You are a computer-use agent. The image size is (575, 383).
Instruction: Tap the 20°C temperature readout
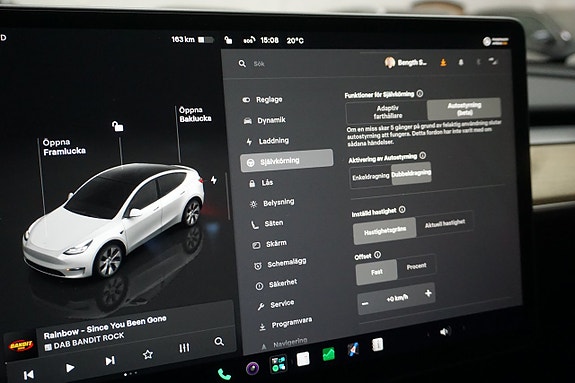tap(295, 40)
